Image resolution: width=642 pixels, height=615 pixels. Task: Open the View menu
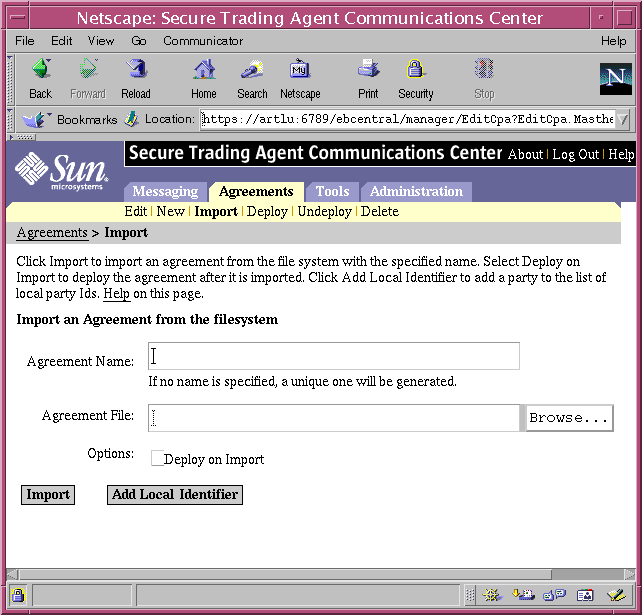[101, 41]
